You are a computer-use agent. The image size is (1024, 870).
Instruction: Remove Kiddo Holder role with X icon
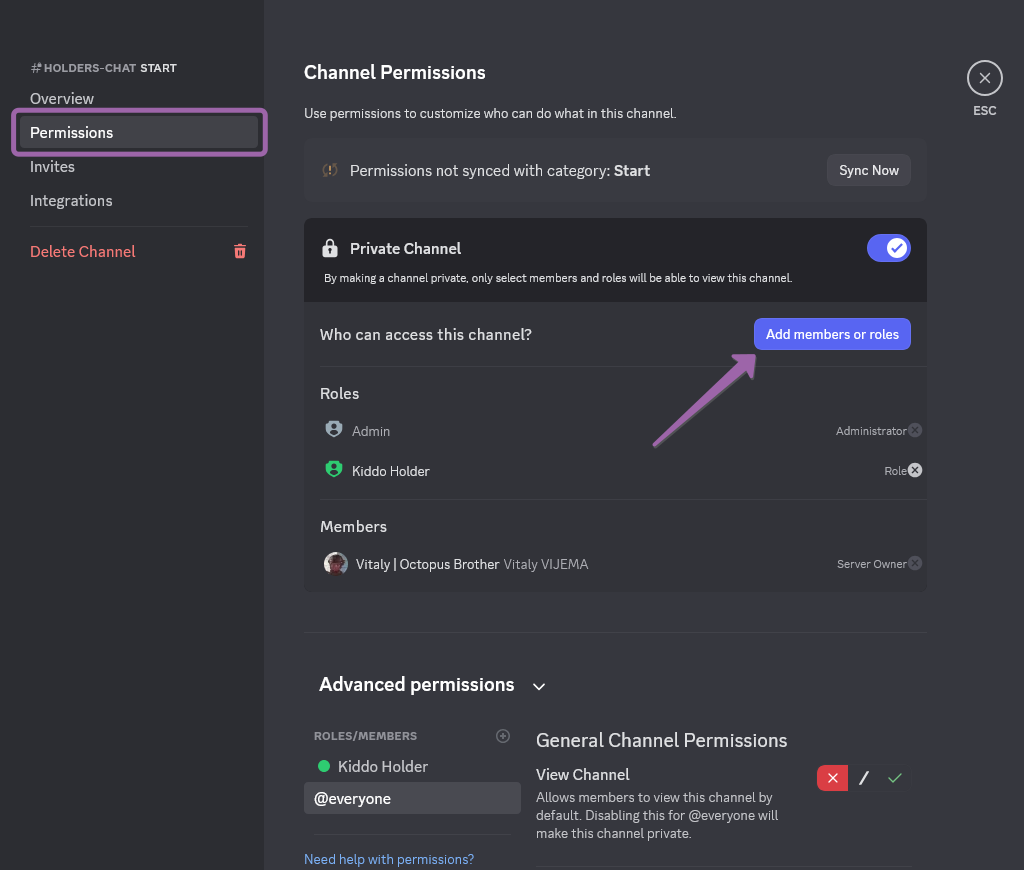[x=915, y=470]
